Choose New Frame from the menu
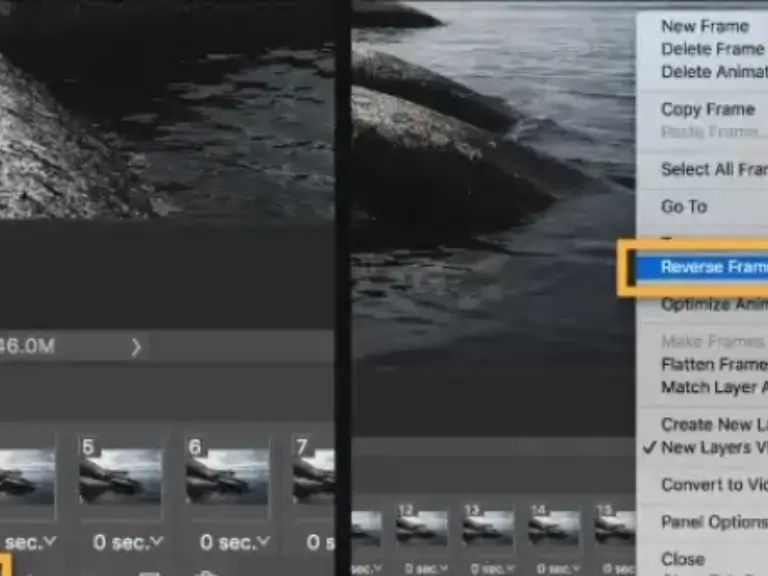This screenshot has height=576, width=768. click(705, 26)
